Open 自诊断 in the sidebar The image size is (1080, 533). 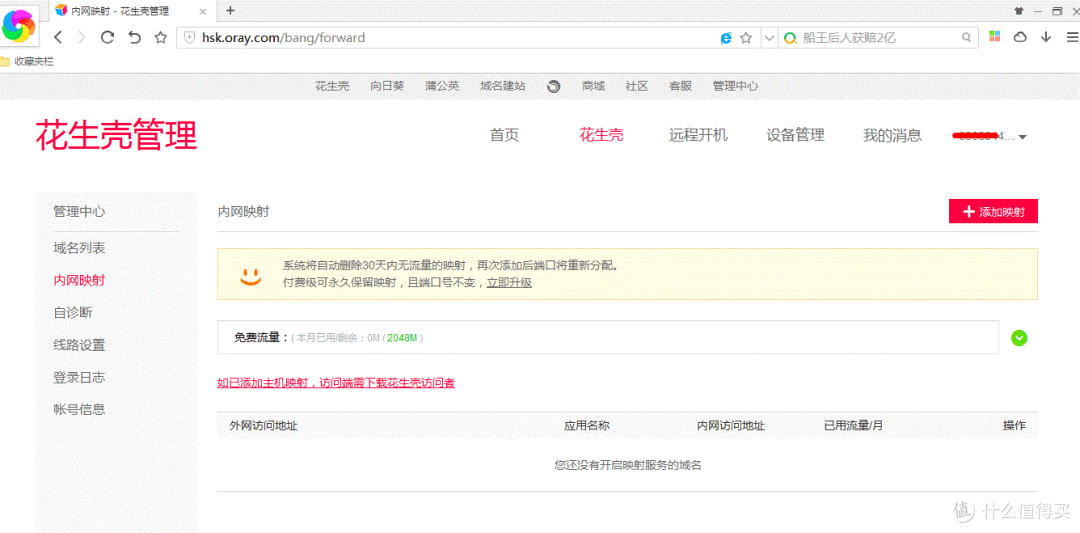coord(73,313)
